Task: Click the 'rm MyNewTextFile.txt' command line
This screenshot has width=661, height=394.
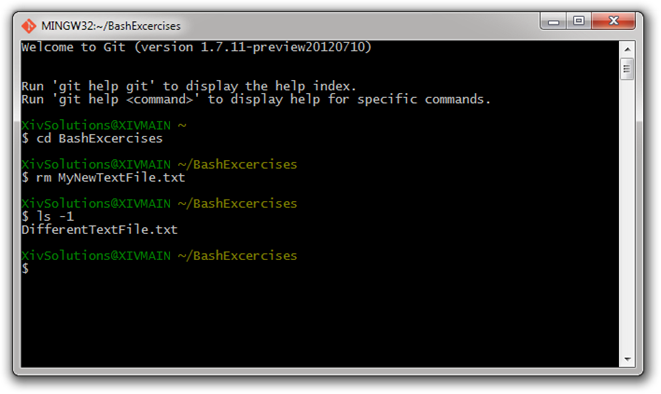Action: (x=103, y=177)
